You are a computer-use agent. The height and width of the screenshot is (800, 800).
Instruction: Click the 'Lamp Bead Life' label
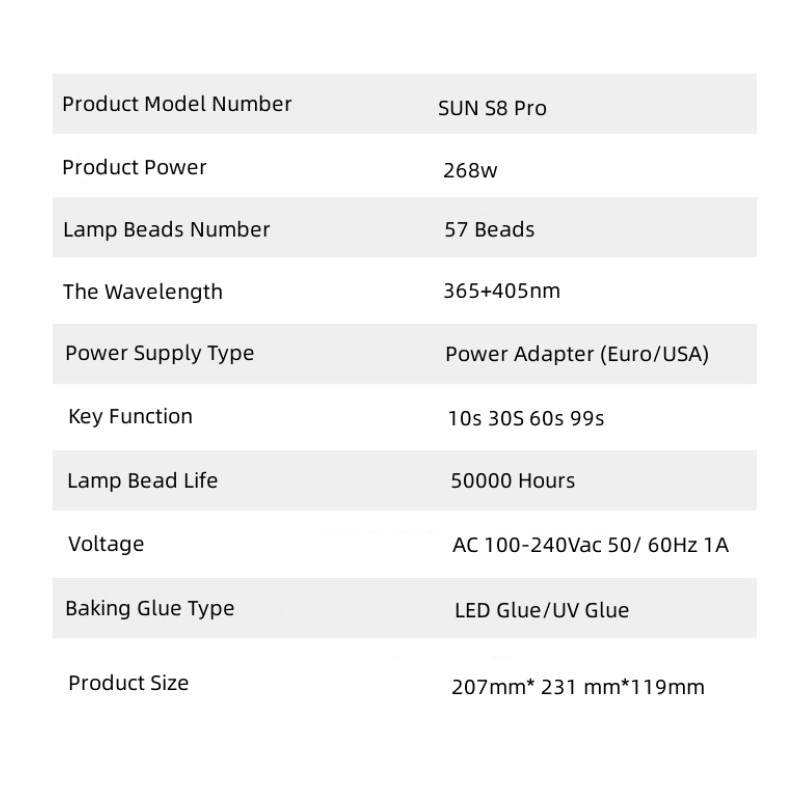[x=142, y=480]
